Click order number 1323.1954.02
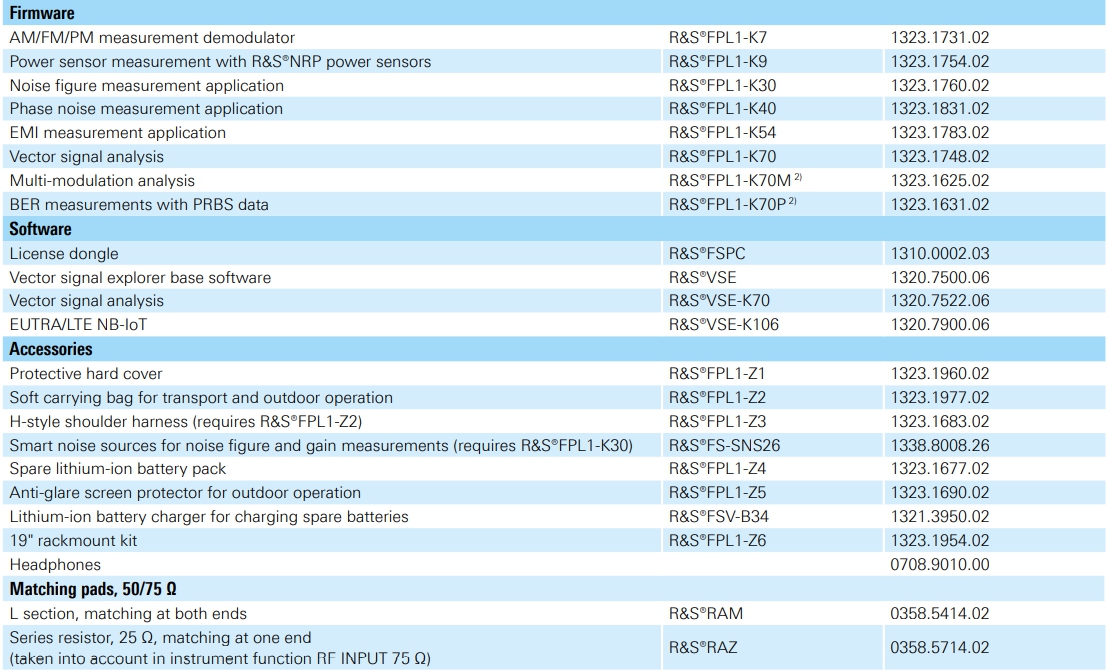The image size is (1108, 670). click(x=940, y=541)
